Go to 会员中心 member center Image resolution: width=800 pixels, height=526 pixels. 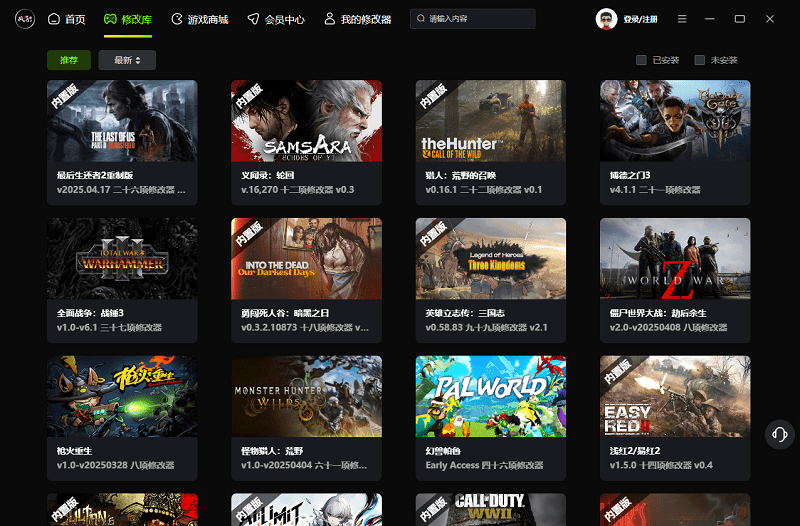275,19
